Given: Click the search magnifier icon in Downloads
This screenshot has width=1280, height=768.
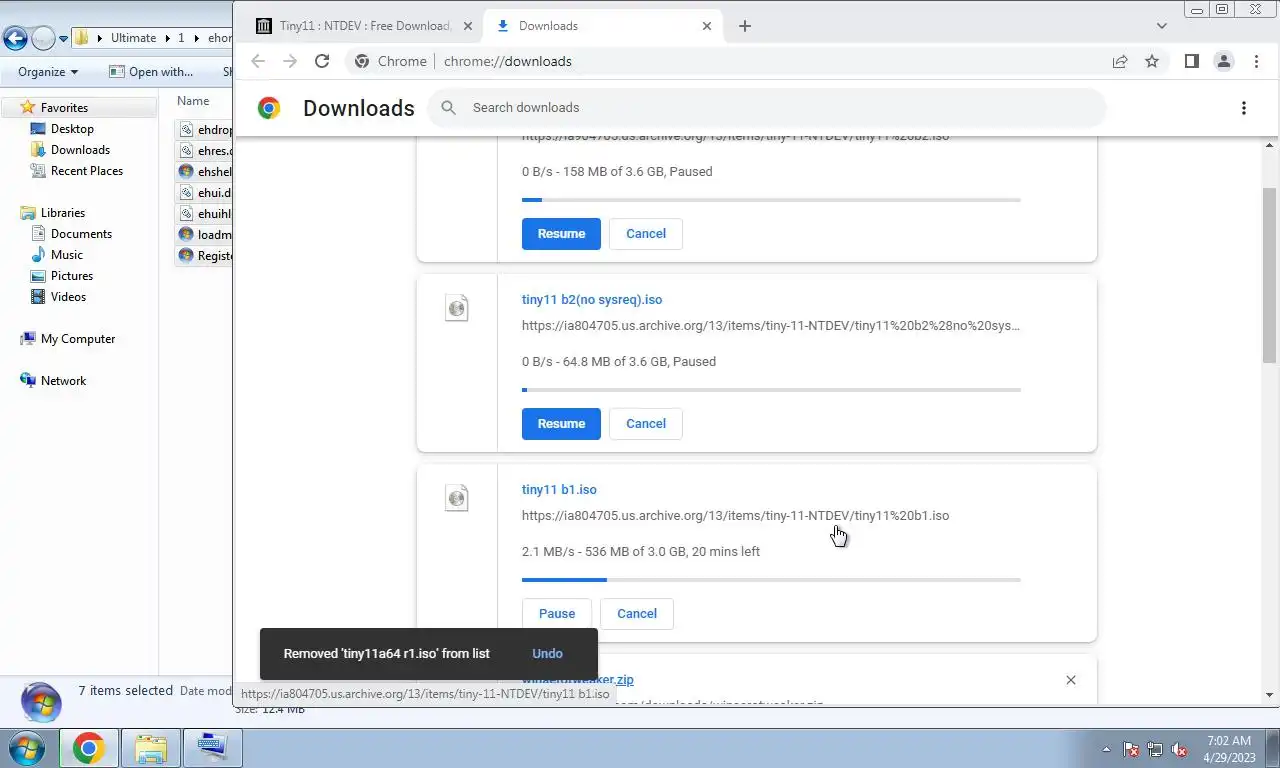Looking at the screenshot, I should click(x=449, y=108).
